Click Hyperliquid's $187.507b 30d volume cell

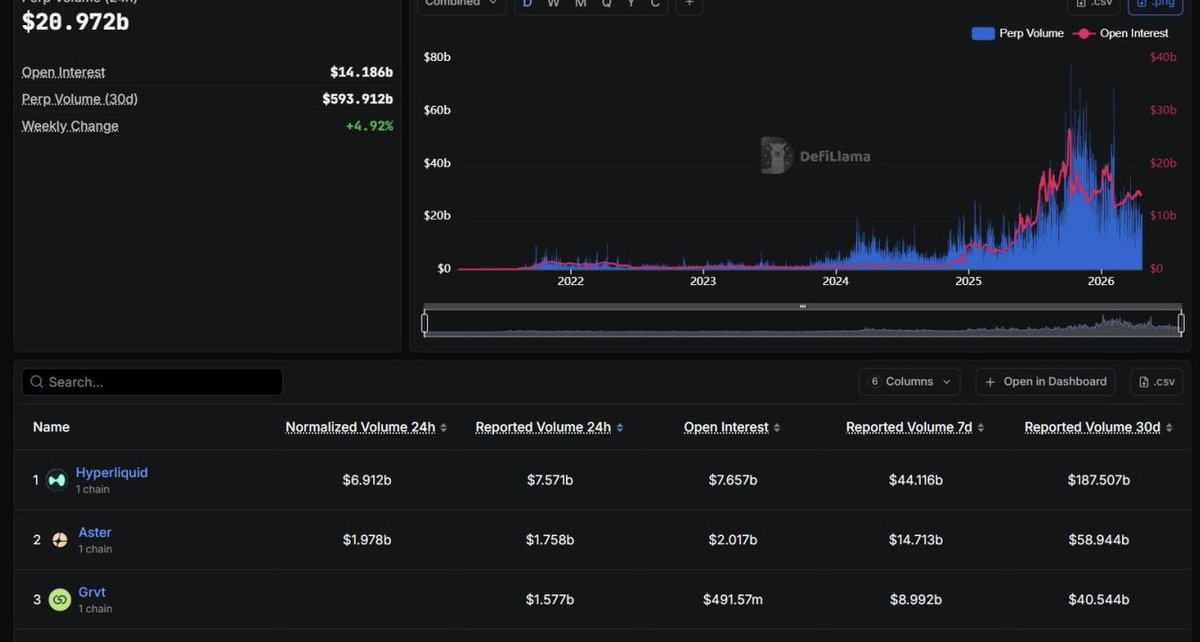1099,481
